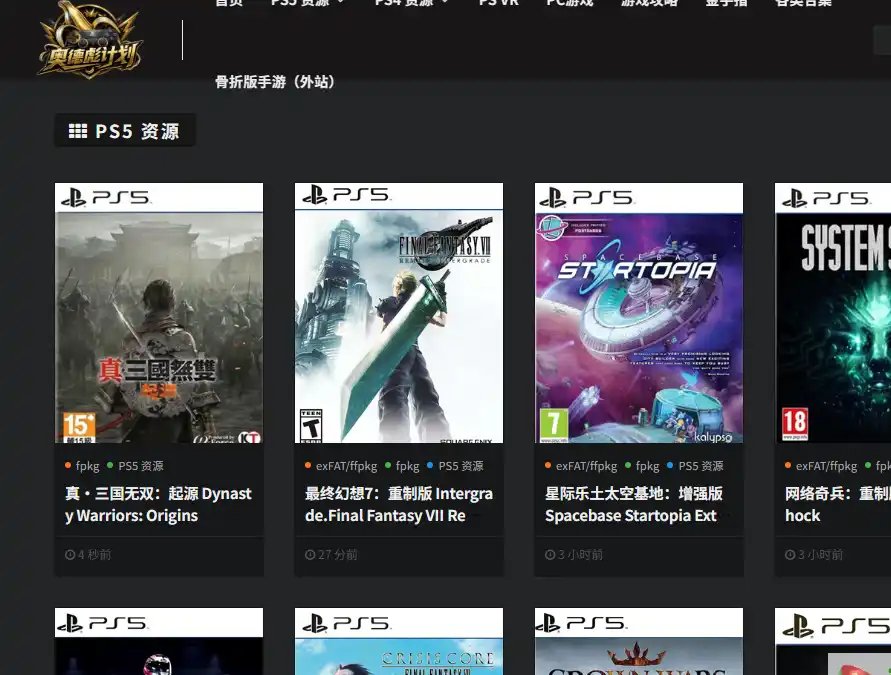The height and width of the screenshot is (675, 891).
Task: Click the green dot beside fpkg on the Startopia card
Action: pyautogui.click(x=628, y=465)
